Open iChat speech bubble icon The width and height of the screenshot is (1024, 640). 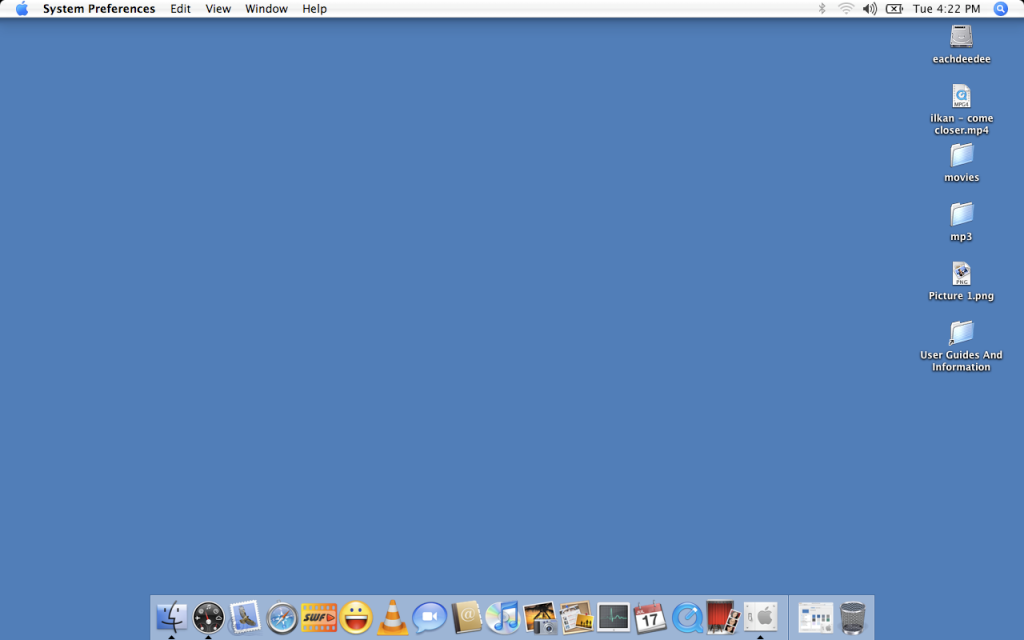(x=430, y=617)
